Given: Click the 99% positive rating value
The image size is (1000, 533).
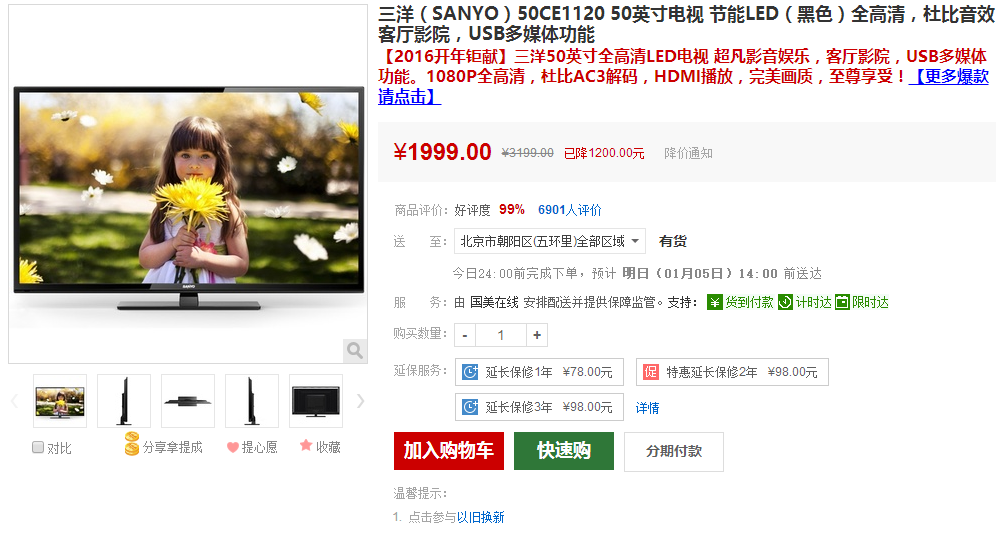Looking at the screenshot, I should (x=511, y=210).
